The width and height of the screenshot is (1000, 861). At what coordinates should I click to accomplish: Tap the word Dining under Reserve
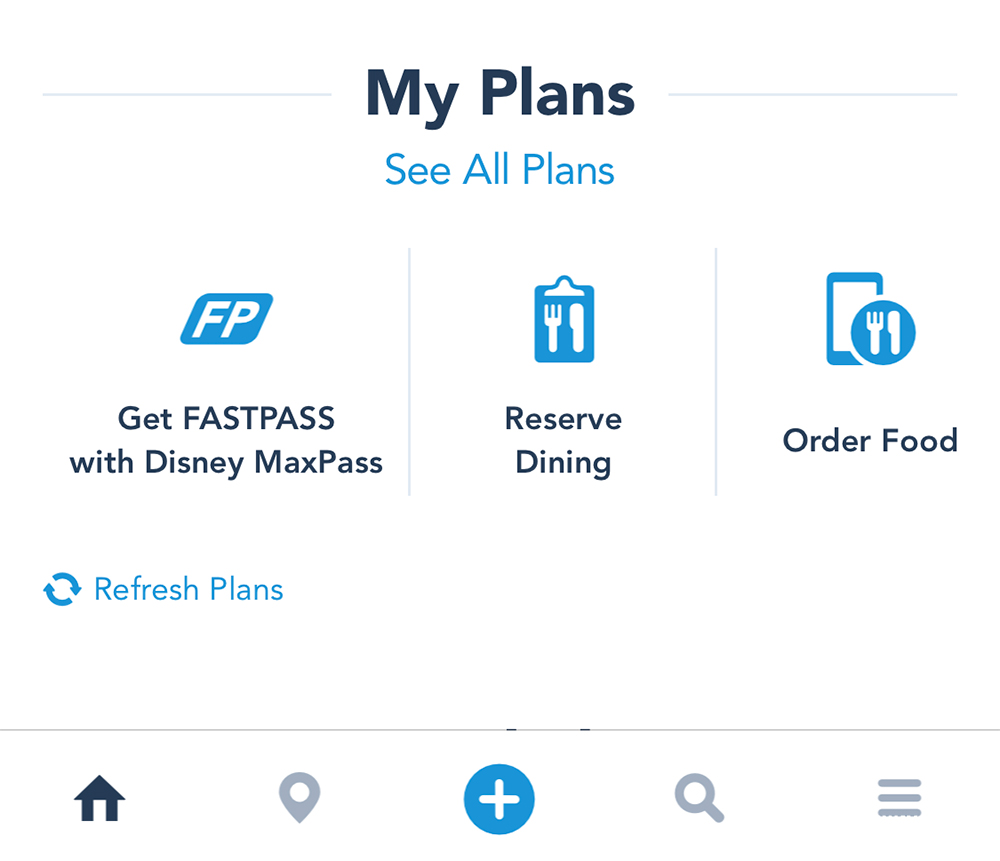(x=563, y=462)
